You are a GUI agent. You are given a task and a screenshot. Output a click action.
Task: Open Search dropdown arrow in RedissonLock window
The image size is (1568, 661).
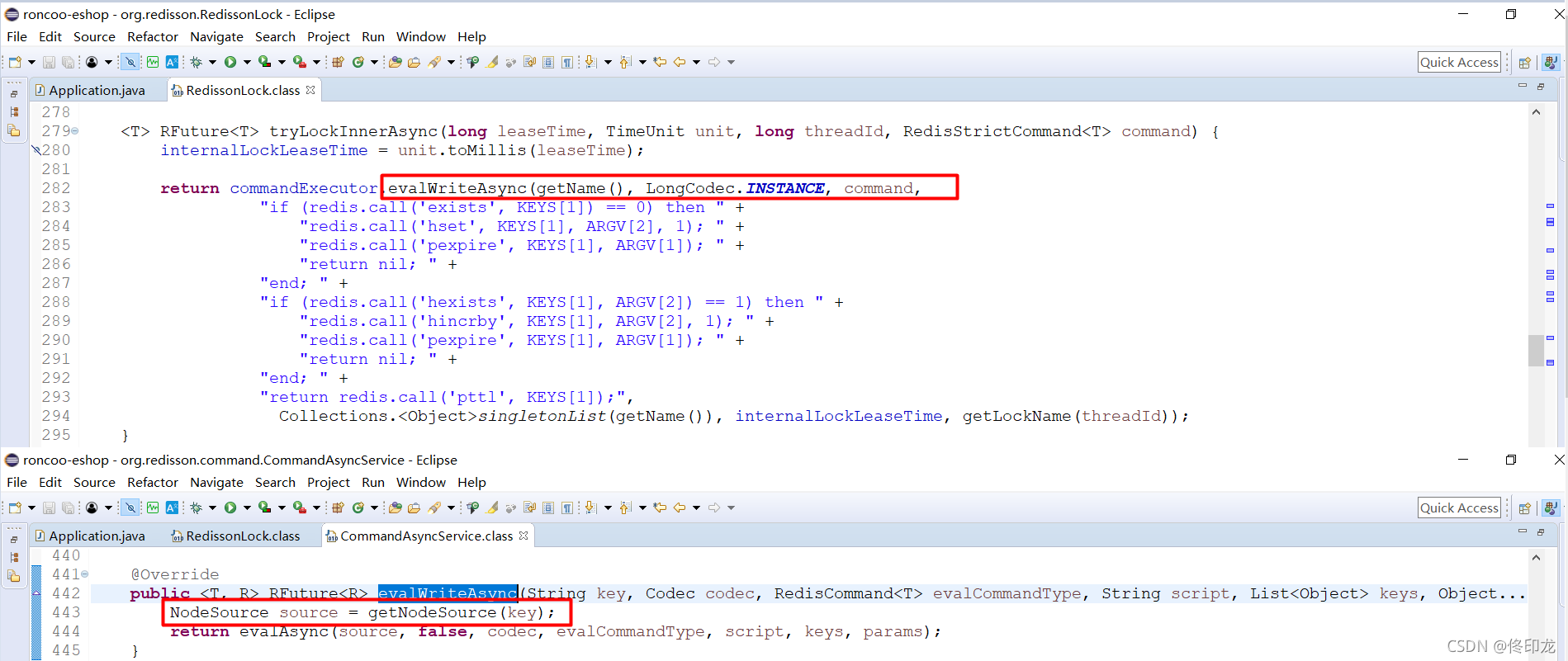point(451,62)
